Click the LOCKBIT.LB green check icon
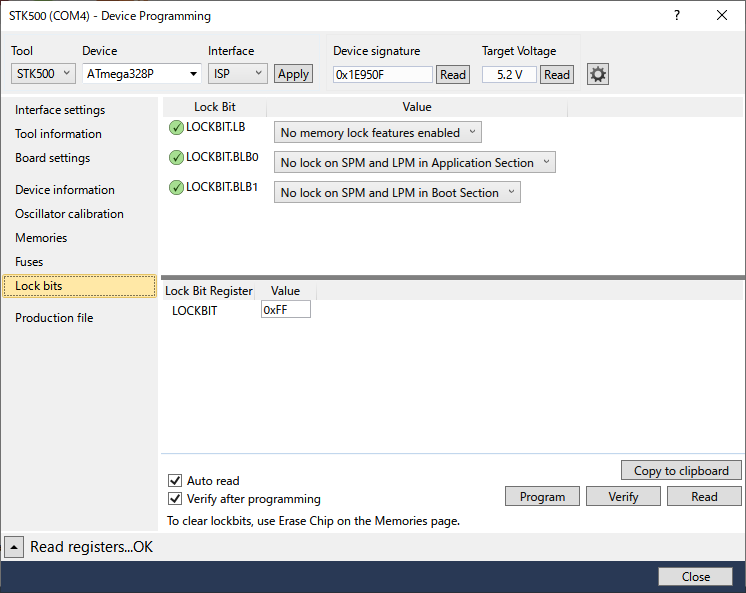 click(176, 128)
